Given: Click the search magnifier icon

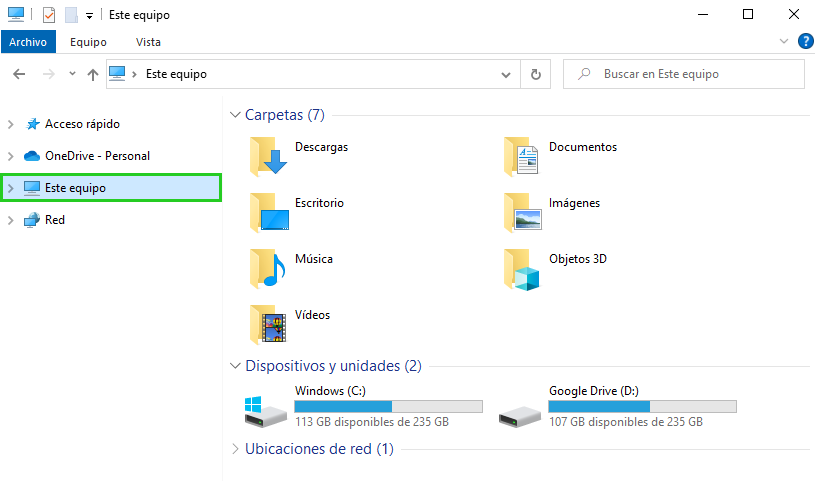Looking at the screenshot, I should [x=584, y=74].
